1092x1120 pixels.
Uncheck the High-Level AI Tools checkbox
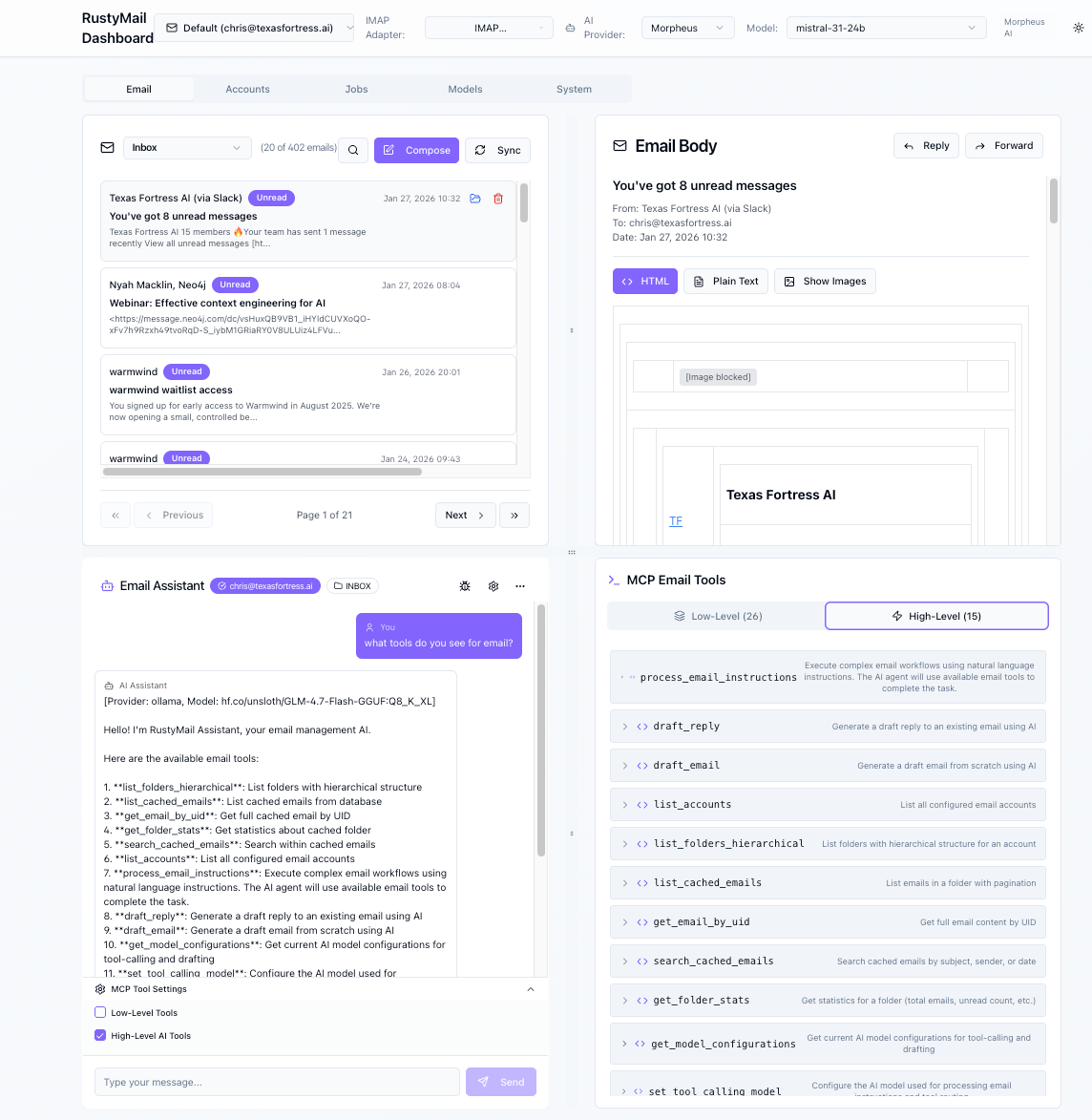click(100, 1035)
